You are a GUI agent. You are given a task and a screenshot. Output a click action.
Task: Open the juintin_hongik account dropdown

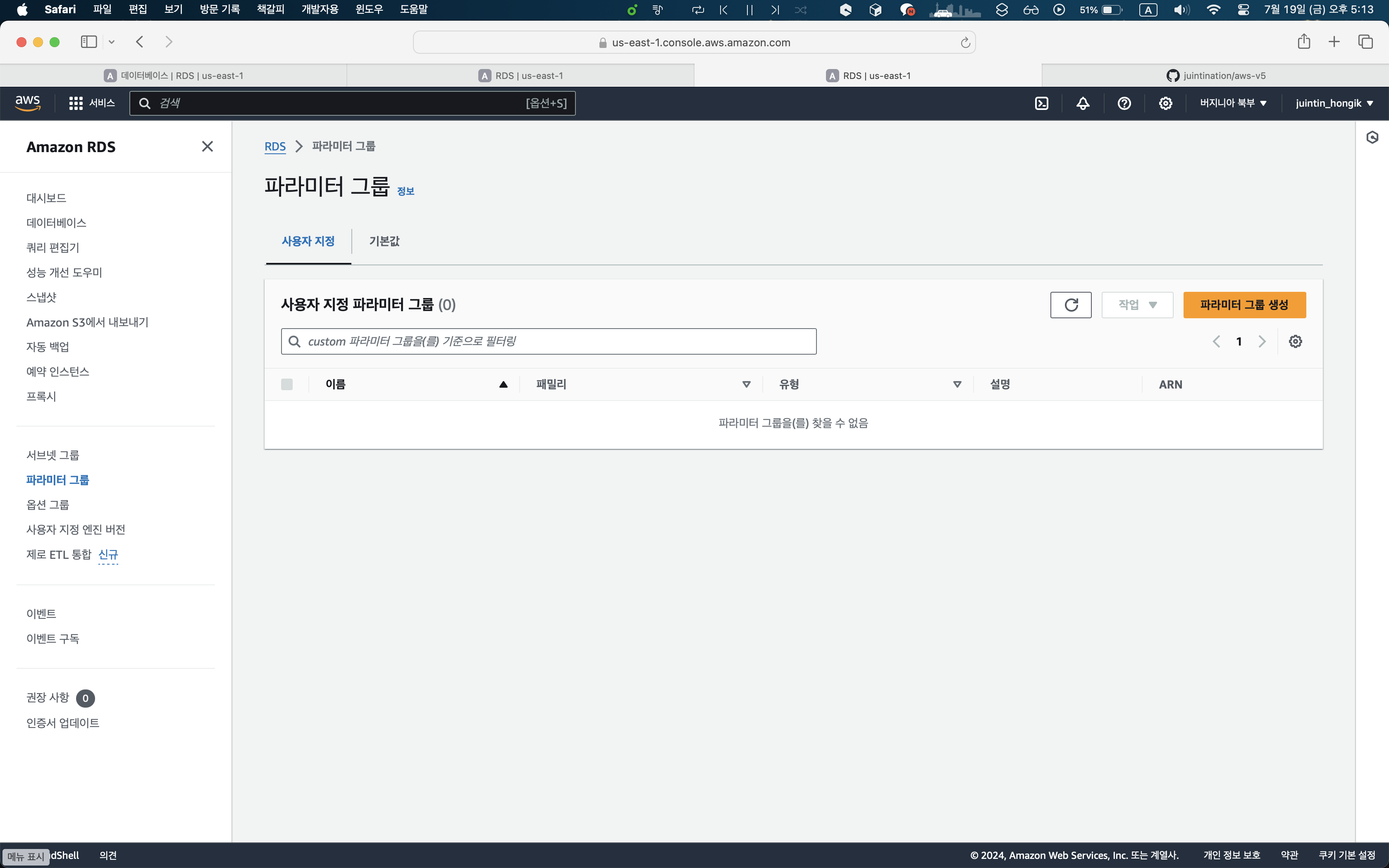pos(1334,103)
